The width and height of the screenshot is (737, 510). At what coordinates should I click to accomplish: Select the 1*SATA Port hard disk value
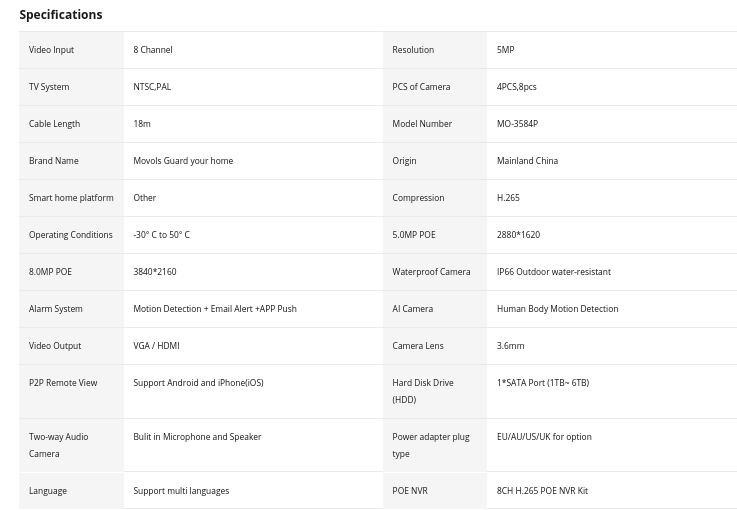pos(543,383)
